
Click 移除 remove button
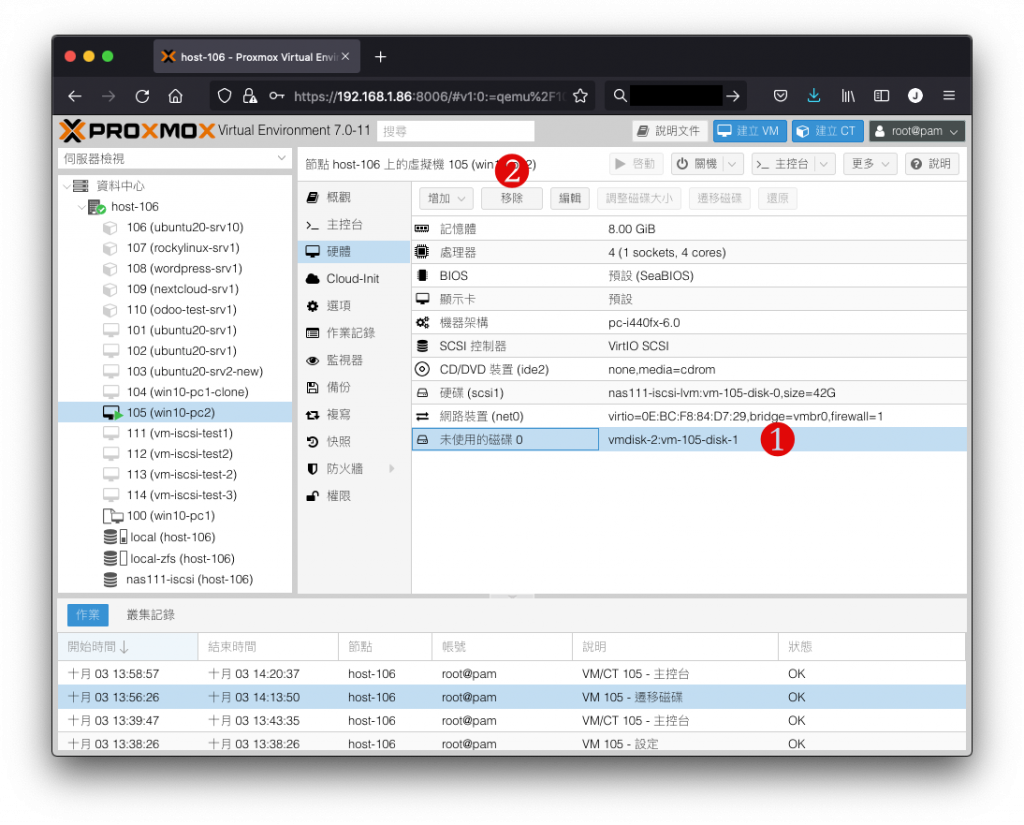(511, 198)
